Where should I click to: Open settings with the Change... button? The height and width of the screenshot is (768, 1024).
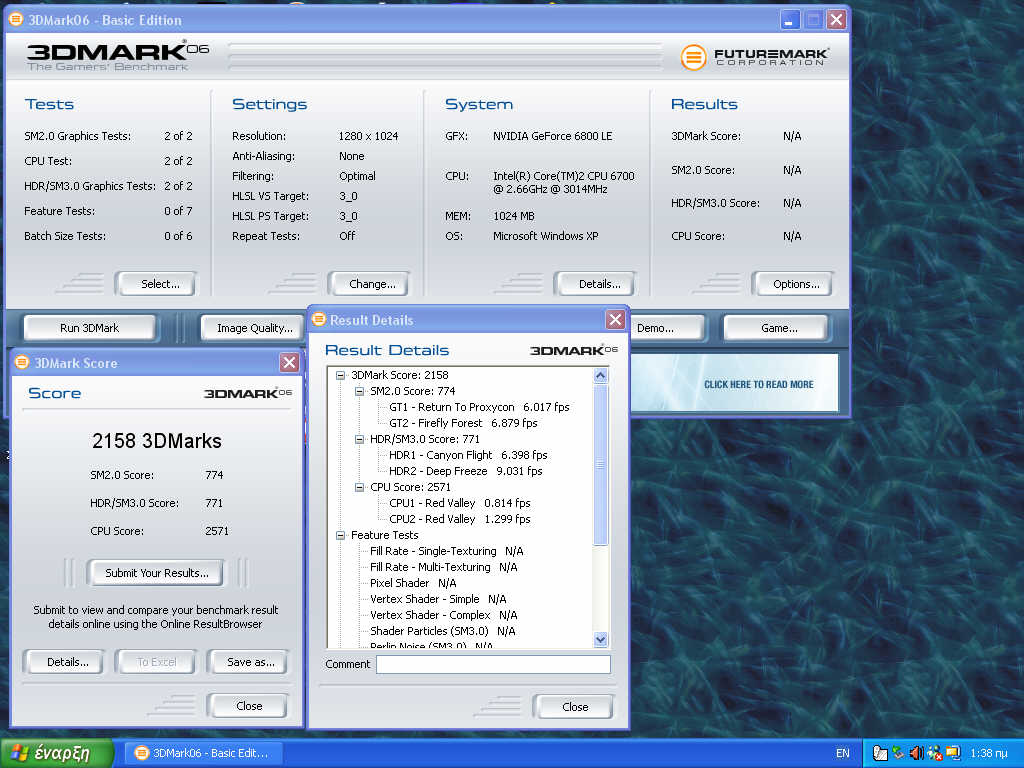click(x=369, y=284)
